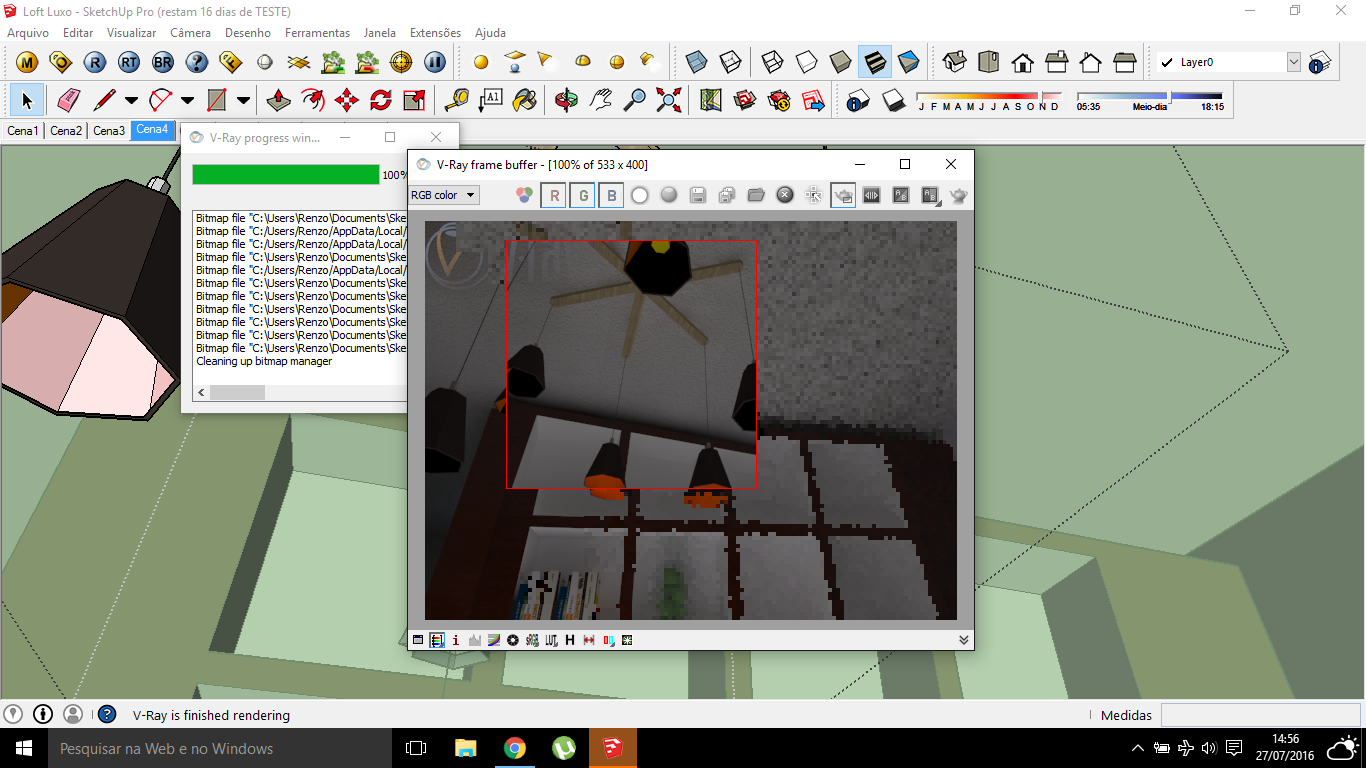Viewport: 1366px width, 768px height.
Task: Open the Extensões menu
Action: 435,33
